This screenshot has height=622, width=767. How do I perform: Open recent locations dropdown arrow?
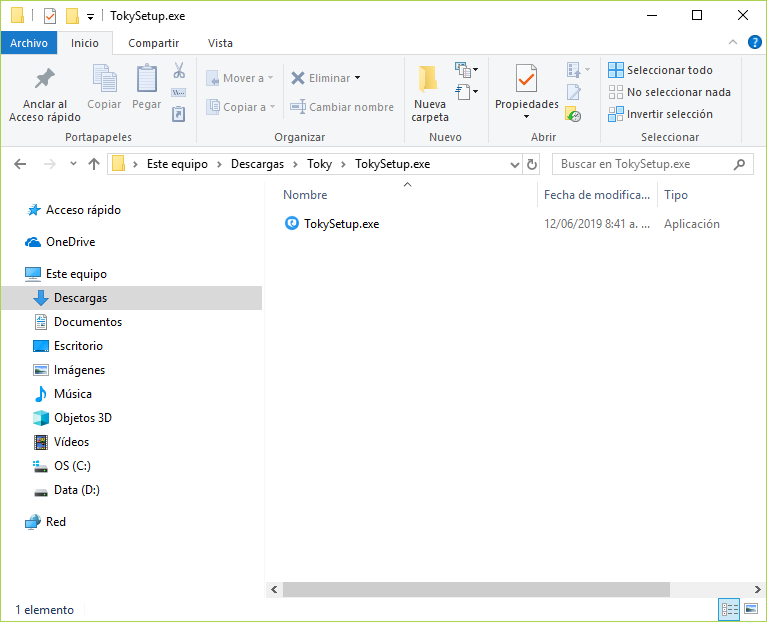coord(73,164)
